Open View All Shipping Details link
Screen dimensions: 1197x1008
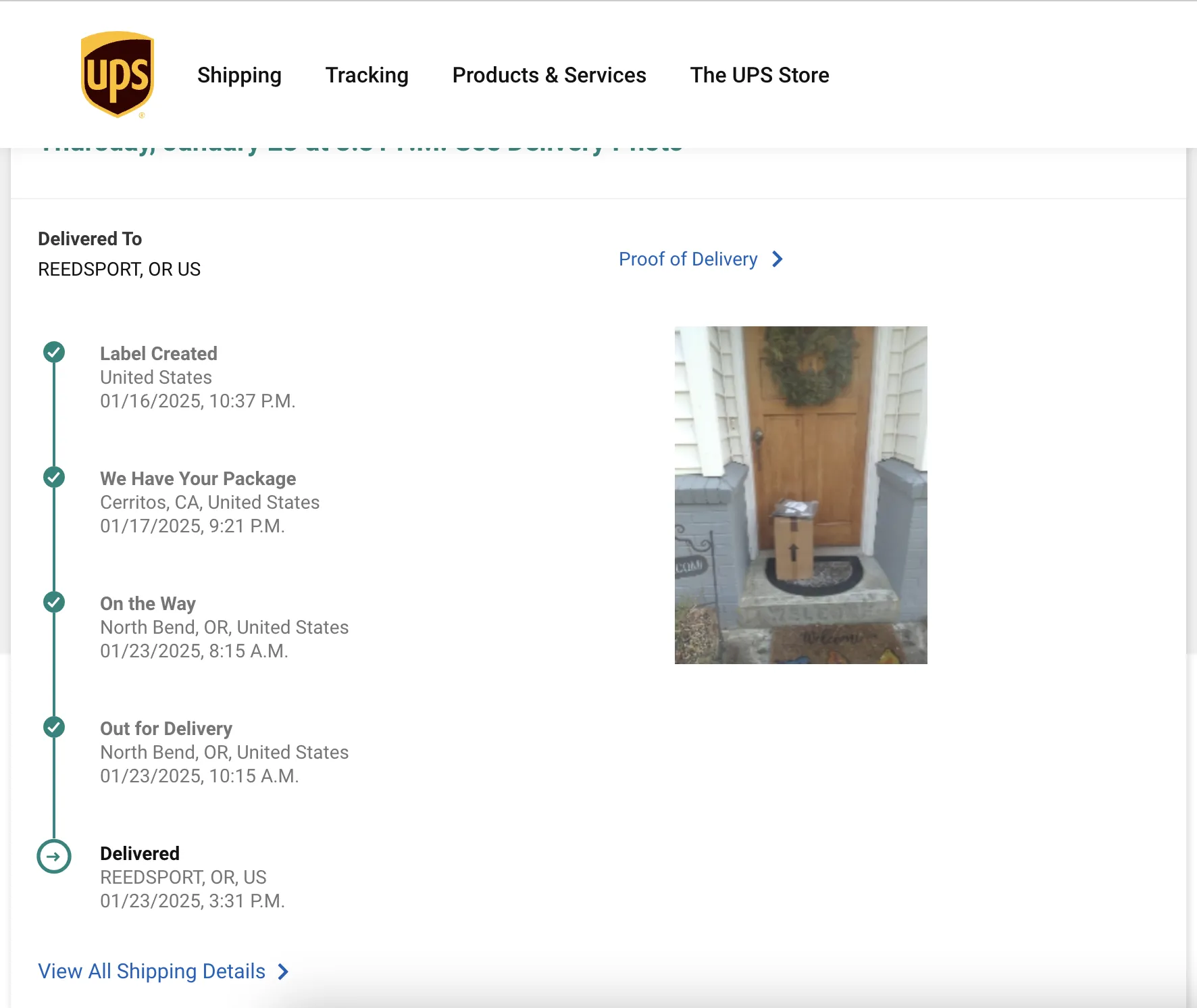tap(152, 972)
